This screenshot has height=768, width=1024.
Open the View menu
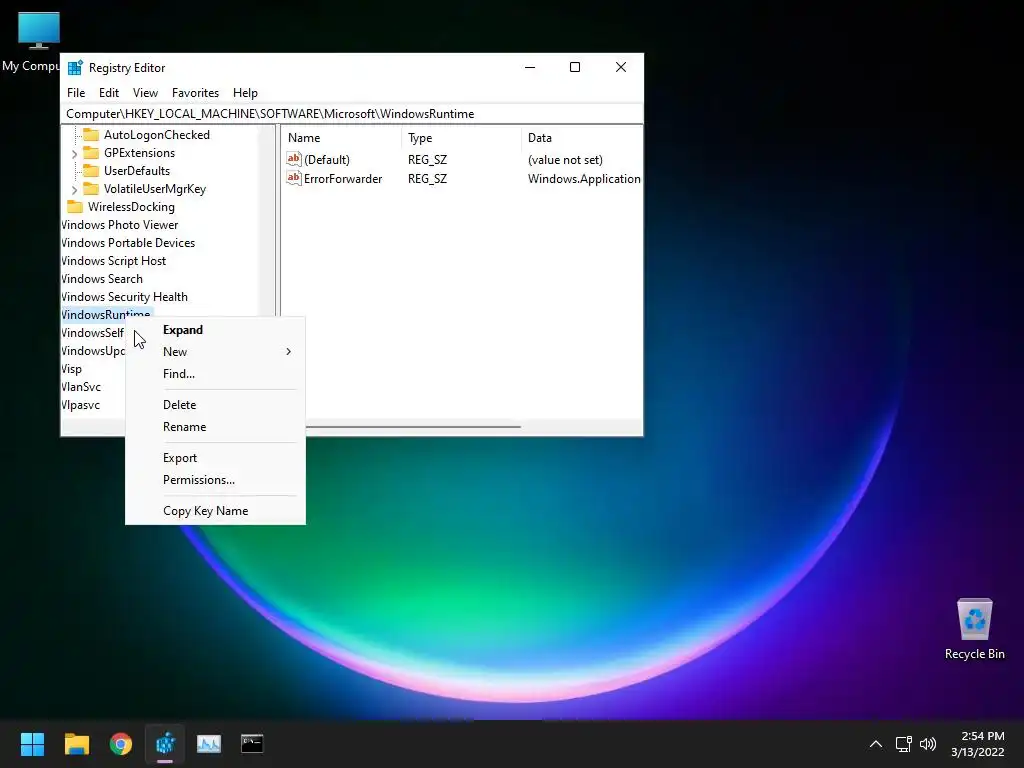[x=145, y=93]
